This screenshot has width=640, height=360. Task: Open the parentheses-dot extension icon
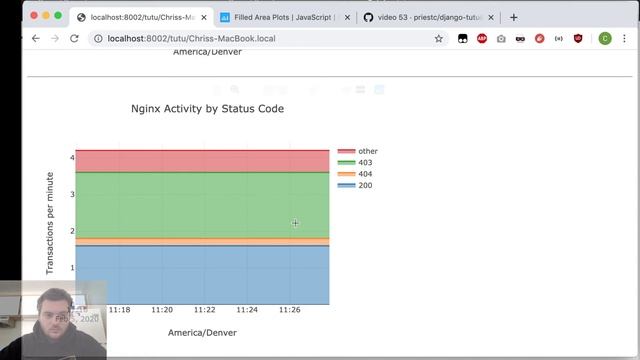click(x=559, y=38)
